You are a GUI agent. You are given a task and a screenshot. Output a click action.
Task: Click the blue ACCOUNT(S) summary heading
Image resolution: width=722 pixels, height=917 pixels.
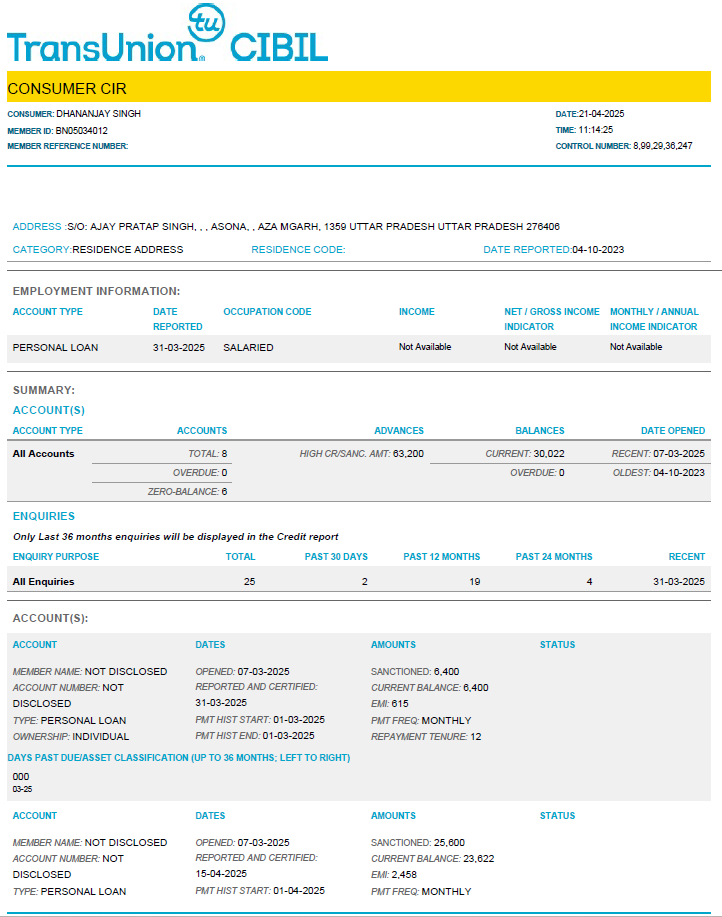(x=49, y=411)
